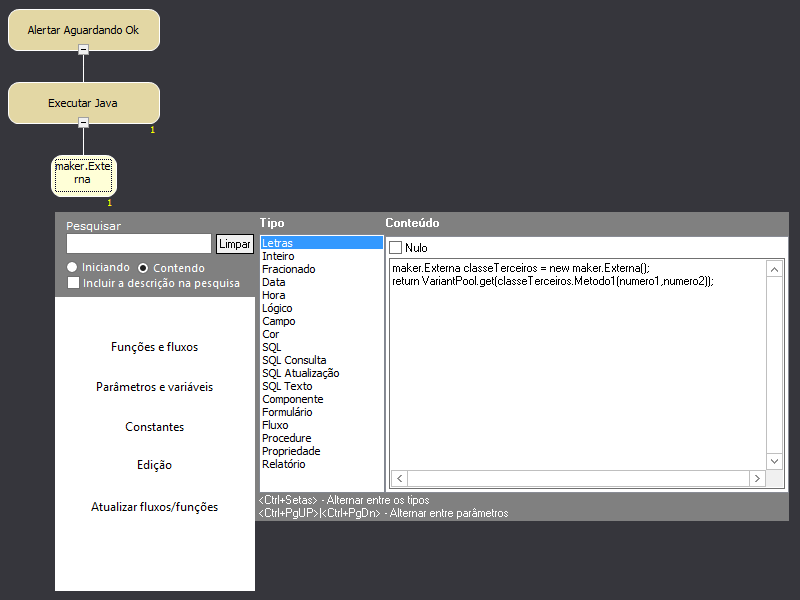Focus the Pesquisar search field
Image resolution: width=800 pixels, height=600 pixels.
(138, 244)
